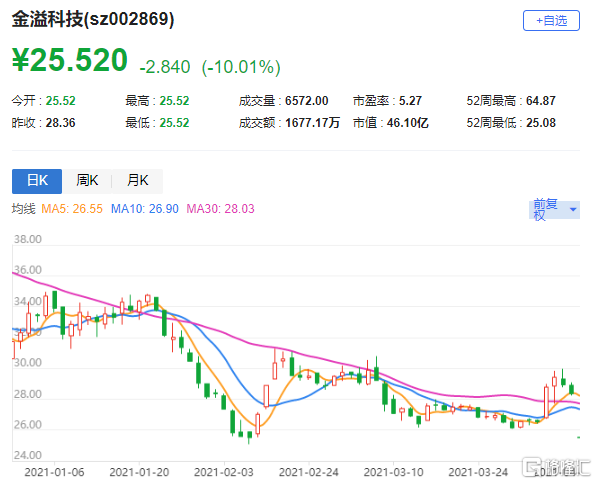
Task: Click the 24.00 price axis label
Action: (27, 455)
